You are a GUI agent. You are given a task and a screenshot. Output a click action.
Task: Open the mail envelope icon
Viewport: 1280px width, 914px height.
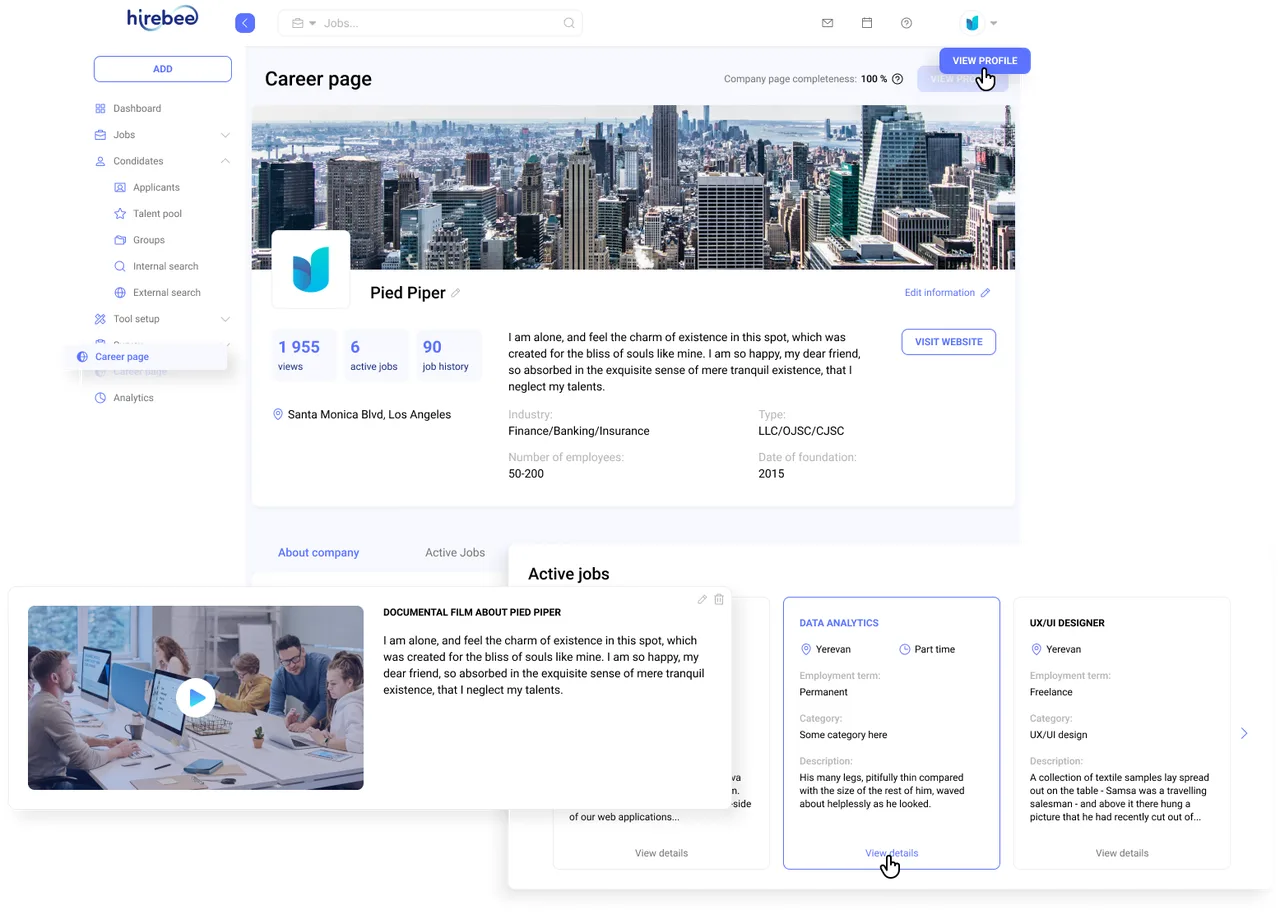[827, 23]
